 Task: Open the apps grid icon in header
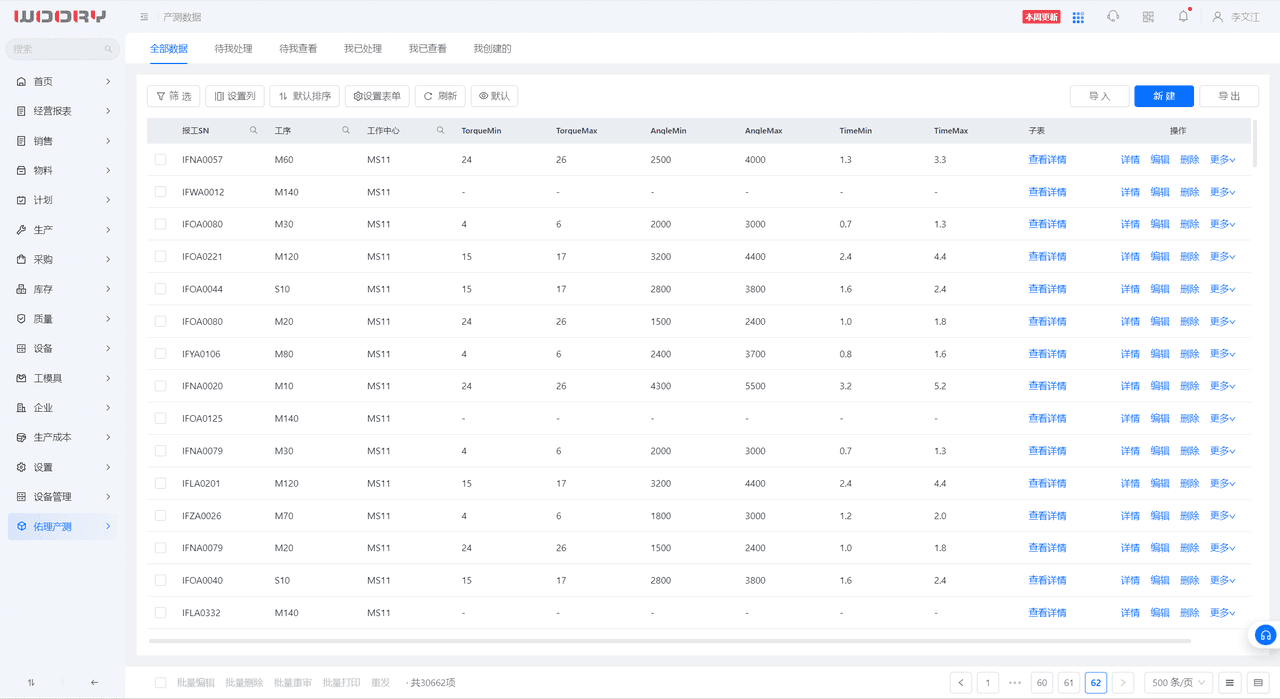pos(1078,17)
